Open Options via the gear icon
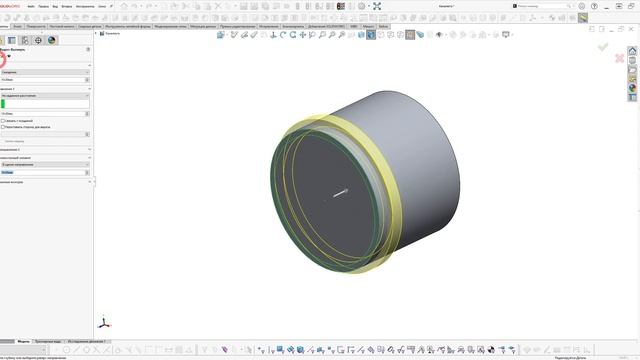 (x=362, y=6)
